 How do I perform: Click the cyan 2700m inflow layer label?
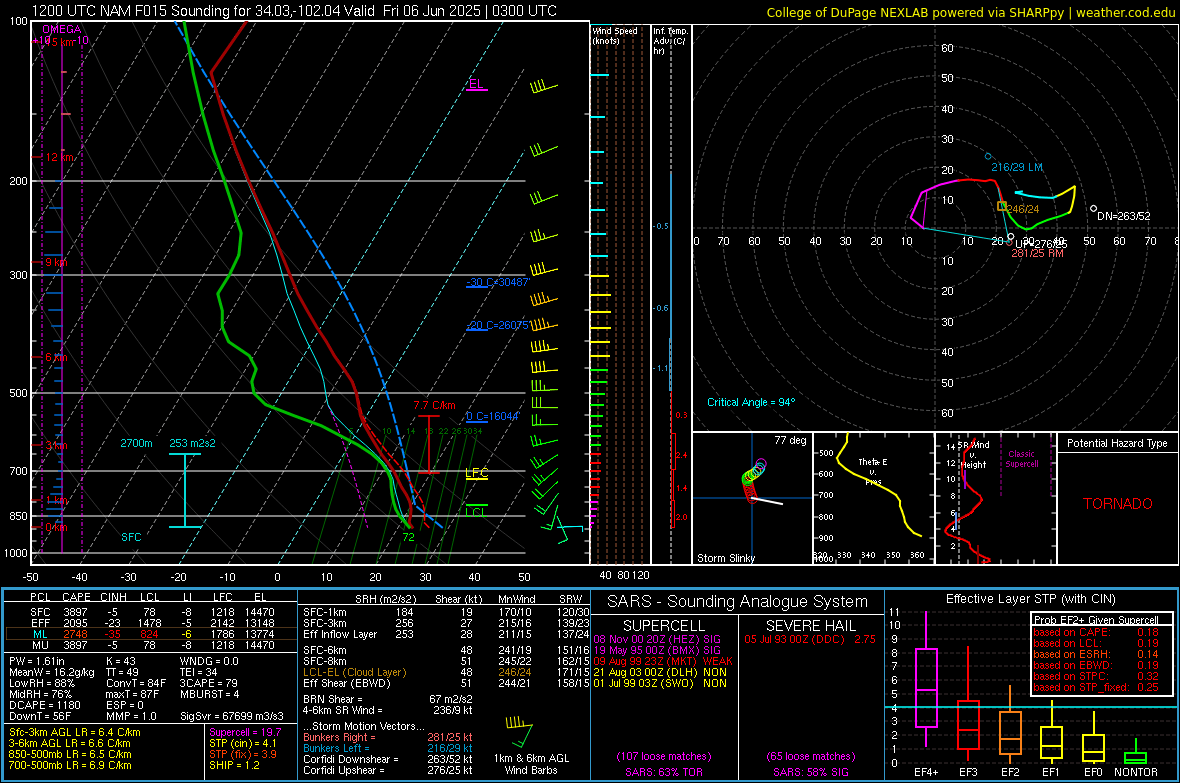coord(136,443)
